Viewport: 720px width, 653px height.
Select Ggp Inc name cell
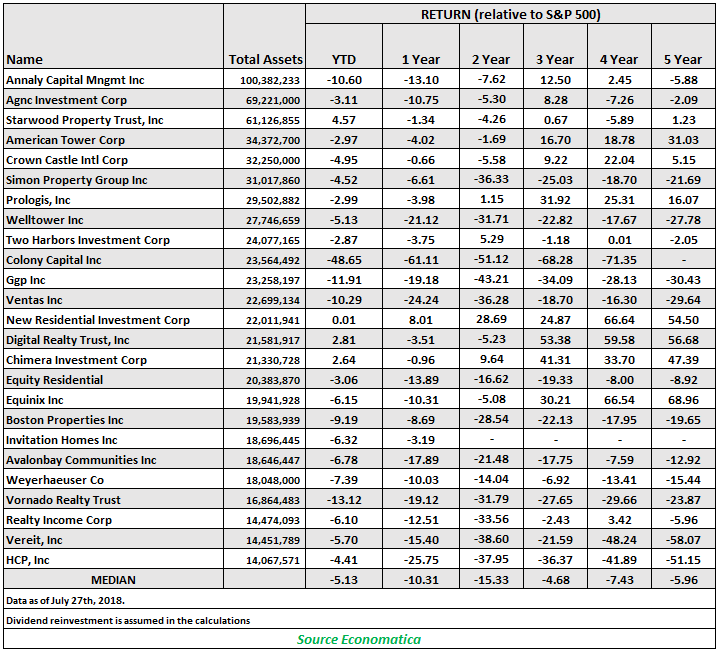(x=25, y=280)
